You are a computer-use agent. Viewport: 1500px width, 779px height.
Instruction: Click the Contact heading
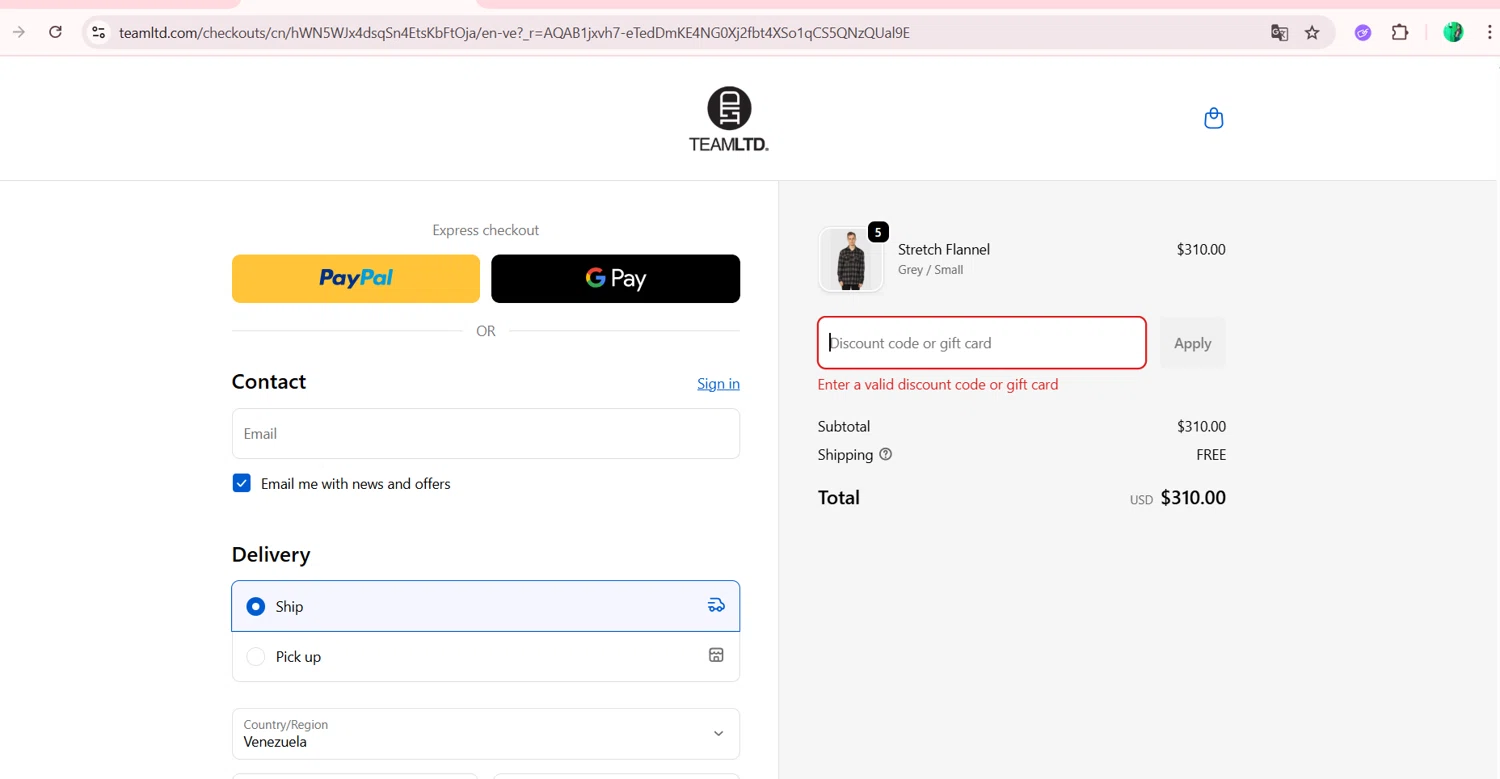point(269,382)
